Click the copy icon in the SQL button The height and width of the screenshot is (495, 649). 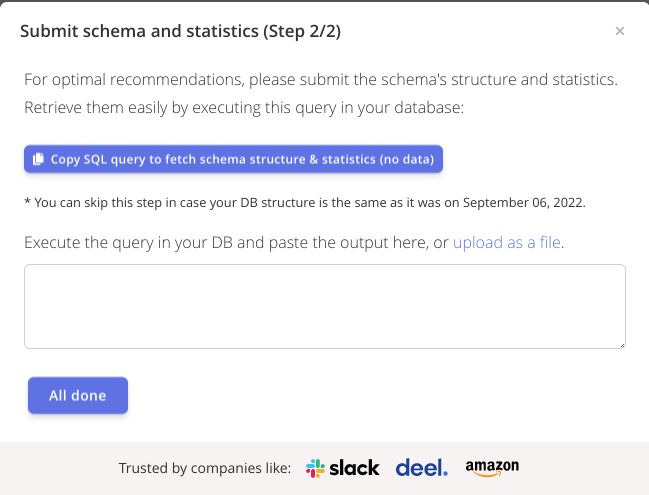pyautogui.click(x=38, y=159)
